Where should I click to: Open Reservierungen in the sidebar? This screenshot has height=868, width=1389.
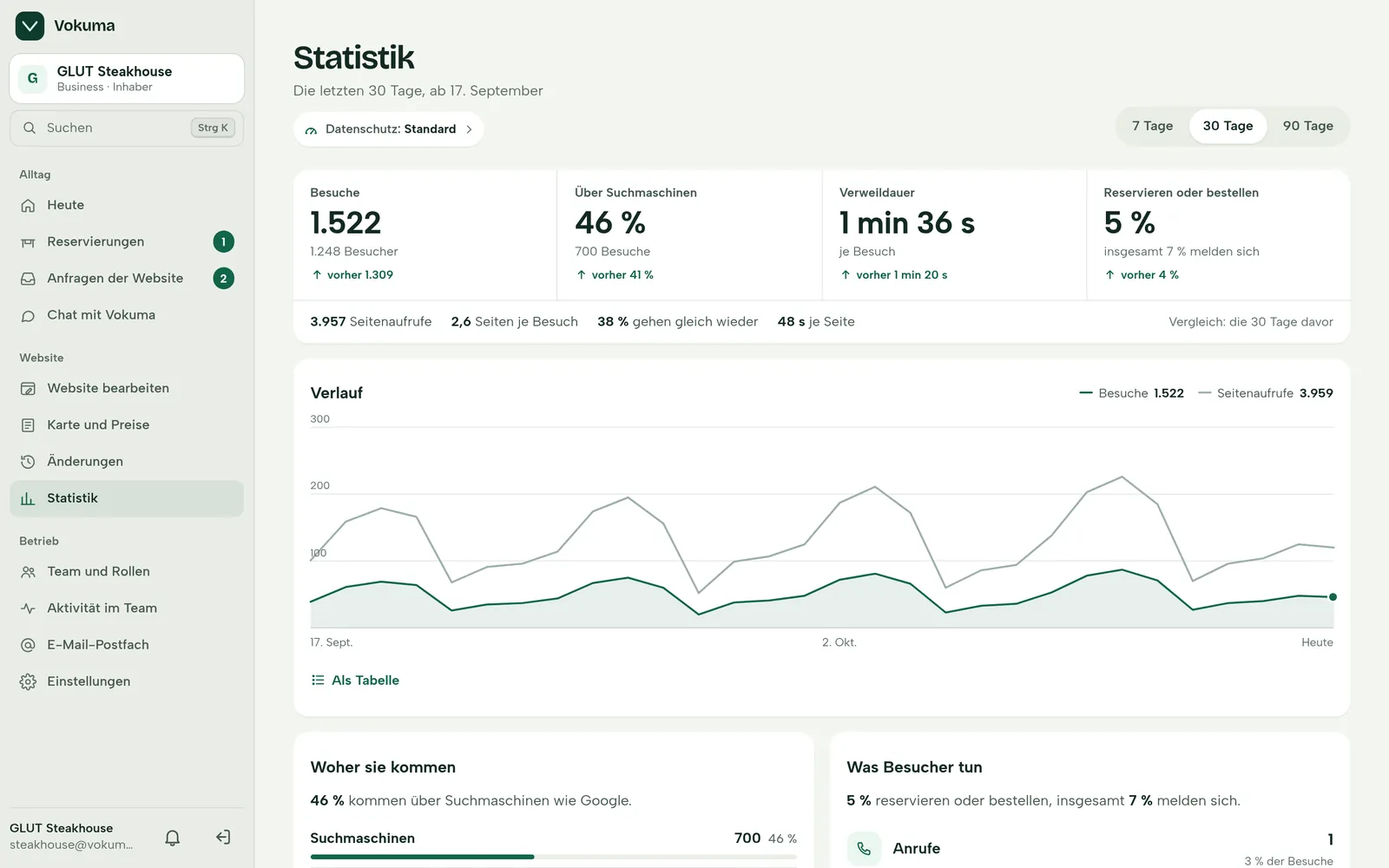127,242
